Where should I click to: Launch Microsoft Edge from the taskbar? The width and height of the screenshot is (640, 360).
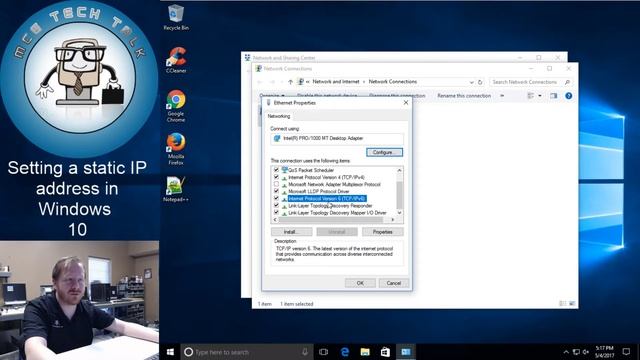point(344,352)
